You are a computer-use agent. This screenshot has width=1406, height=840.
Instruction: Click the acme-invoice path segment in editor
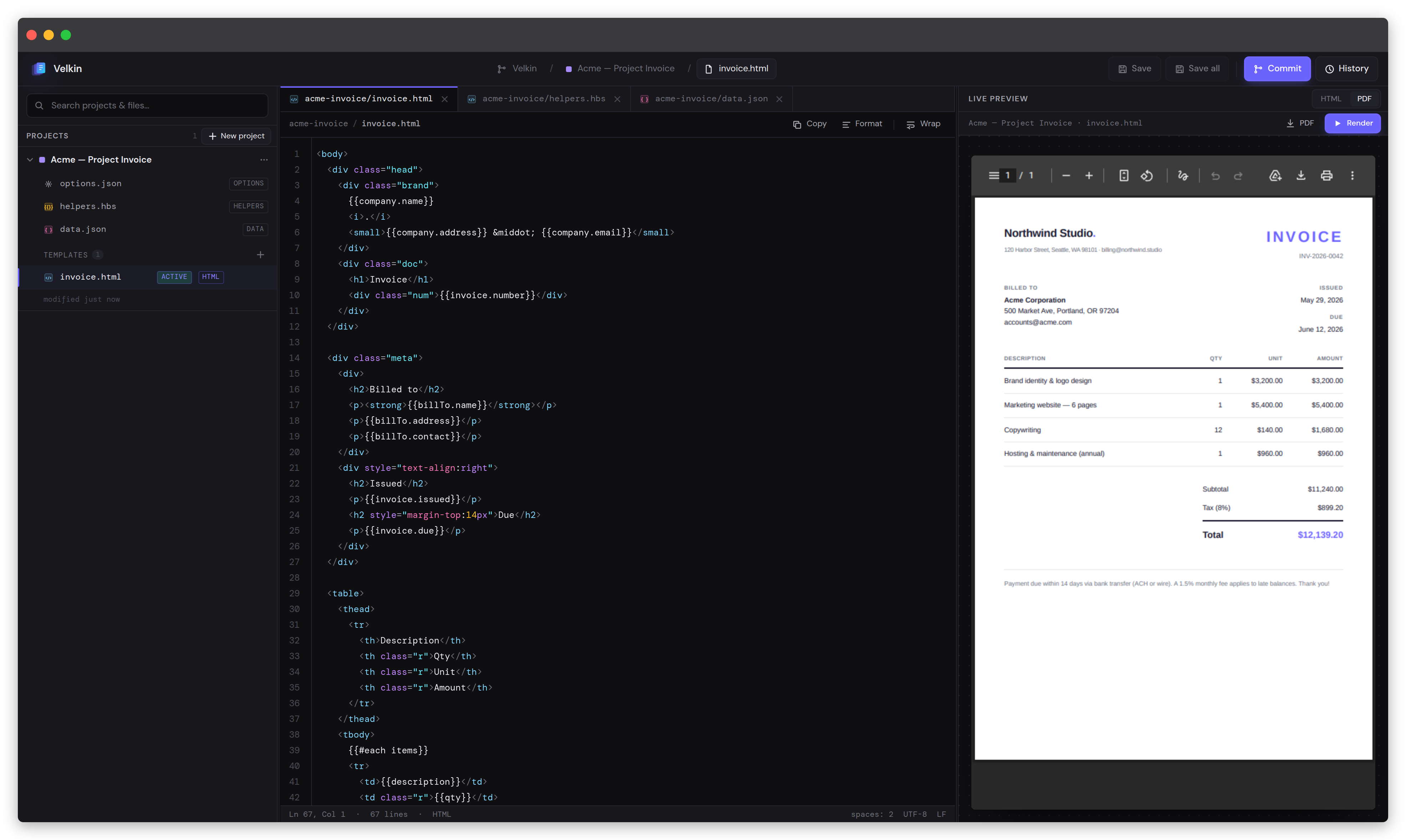point(318,124)
